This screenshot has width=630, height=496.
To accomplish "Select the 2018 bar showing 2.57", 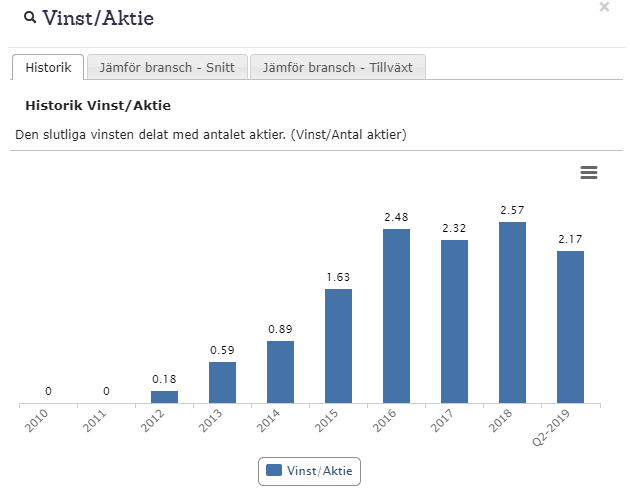I will [x=512, y=312].
